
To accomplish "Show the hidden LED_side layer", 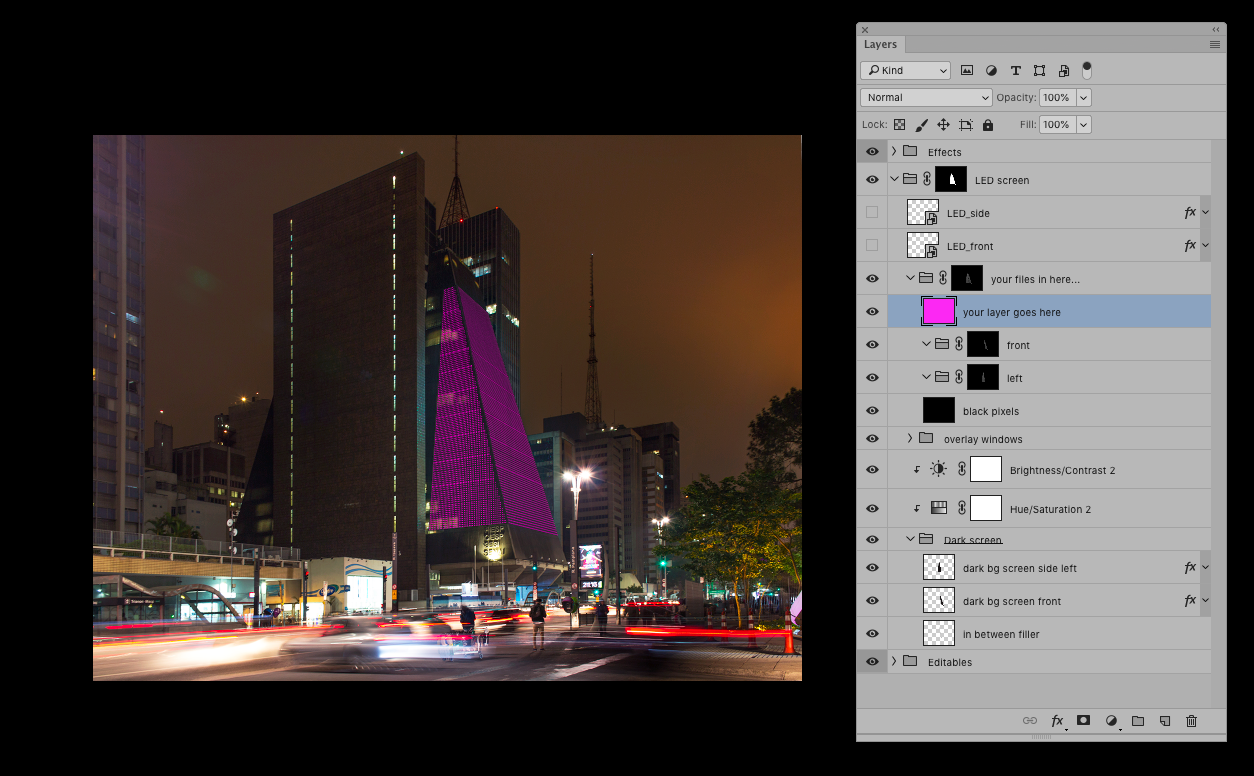I will click(872, 213).
